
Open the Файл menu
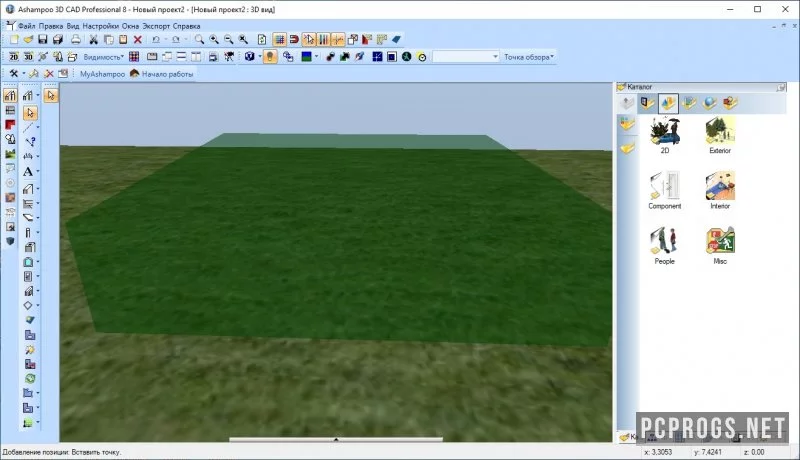click(27, 26)
